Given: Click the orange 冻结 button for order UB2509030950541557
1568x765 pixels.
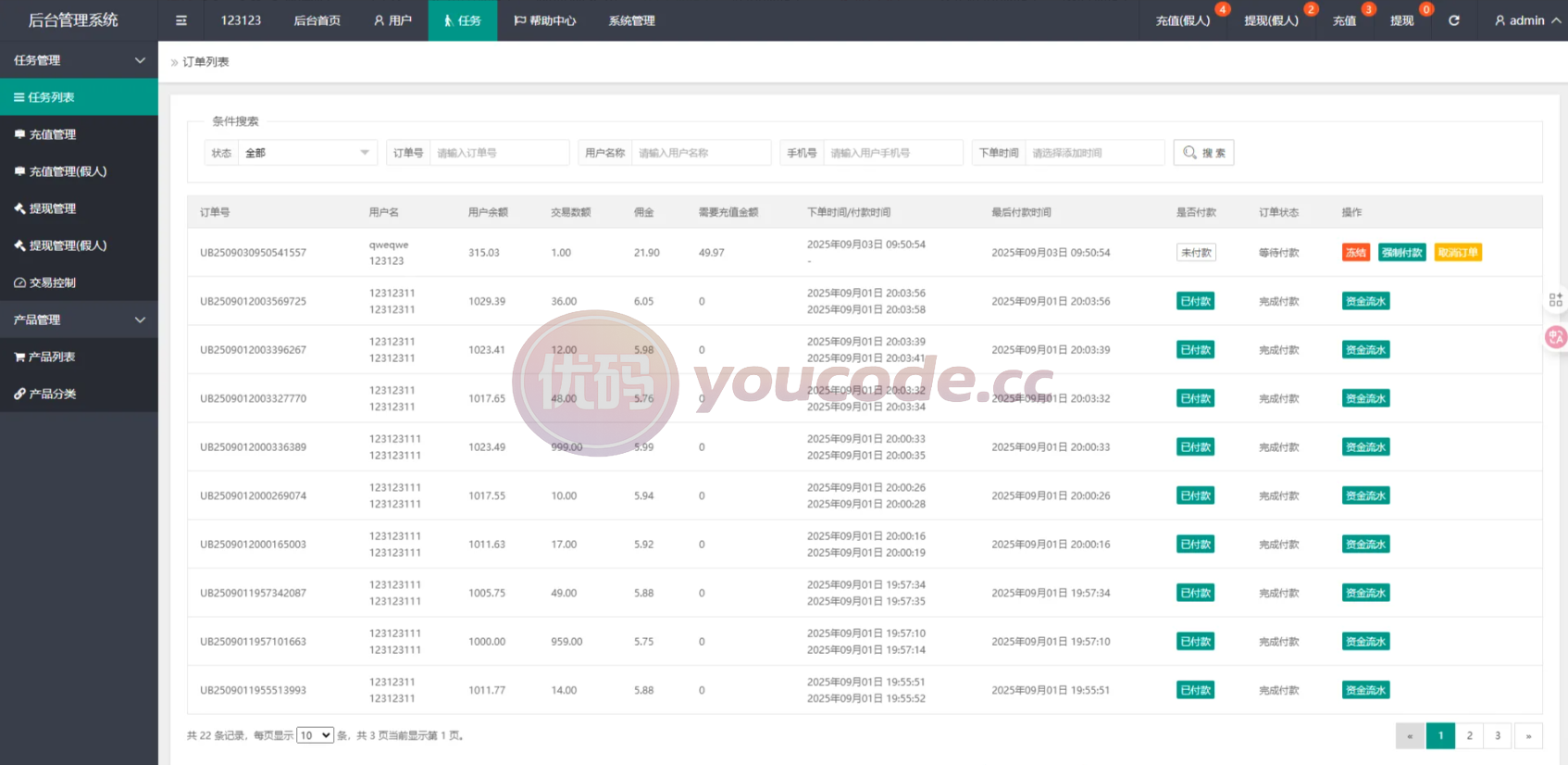Looking at the screenshot, I should 1356,252.
